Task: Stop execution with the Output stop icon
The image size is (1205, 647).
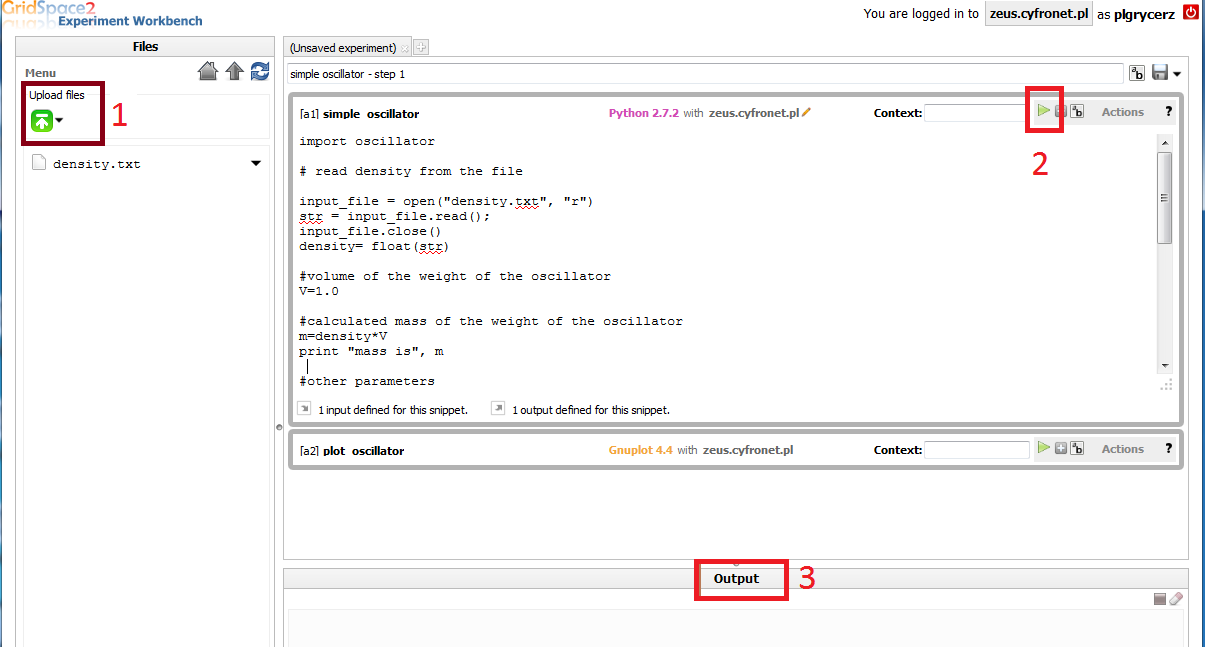Action: click(x=1160, y=599)
